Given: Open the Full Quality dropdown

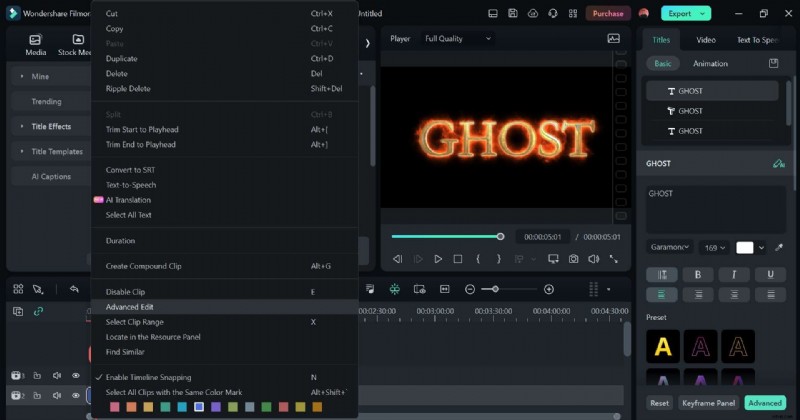Looking at the screenshot, I should 458,39.
